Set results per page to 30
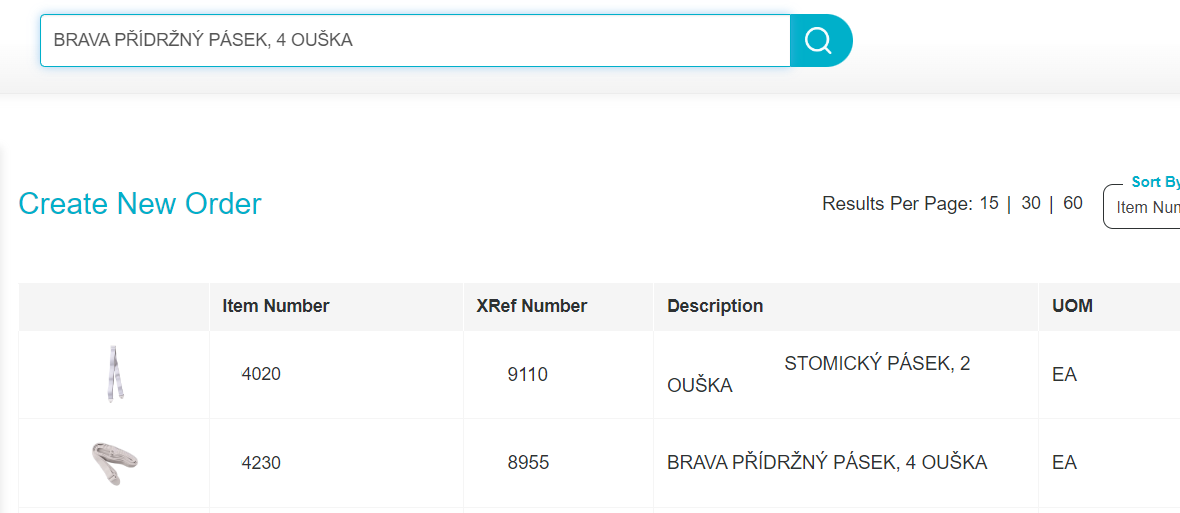 click(x=1031, y=203)
